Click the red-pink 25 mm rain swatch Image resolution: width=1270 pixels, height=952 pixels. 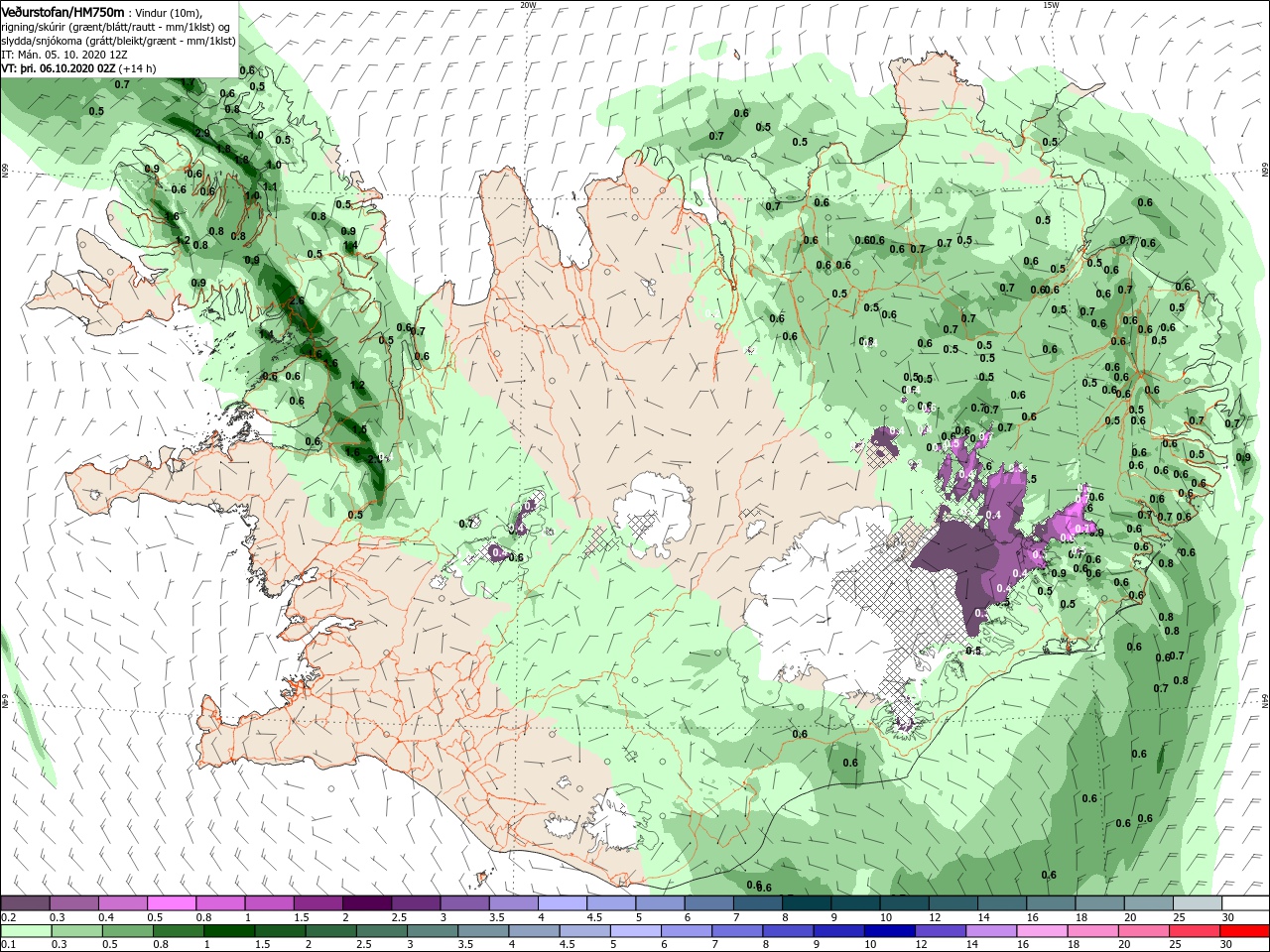click(1194, 931)
